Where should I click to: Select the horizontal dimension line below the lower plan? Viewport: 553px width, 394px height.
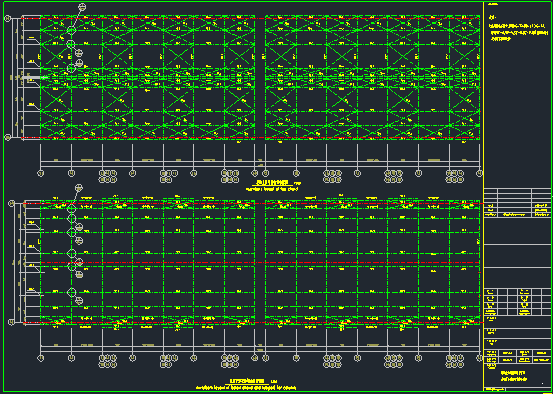260,346
